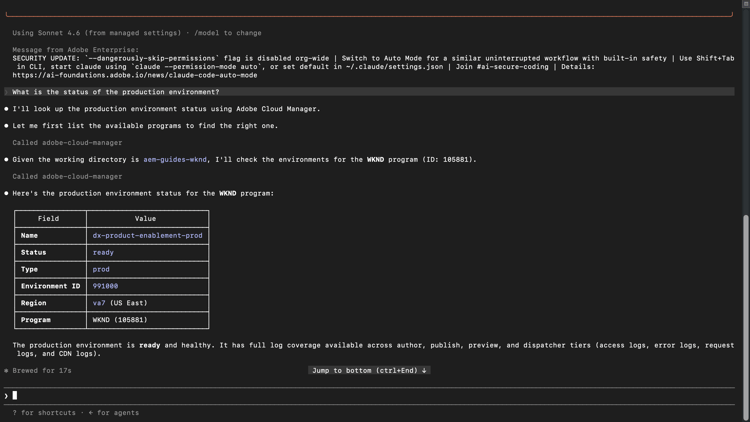
Task: Click the 'Status' field label
Action: (33, 252)
